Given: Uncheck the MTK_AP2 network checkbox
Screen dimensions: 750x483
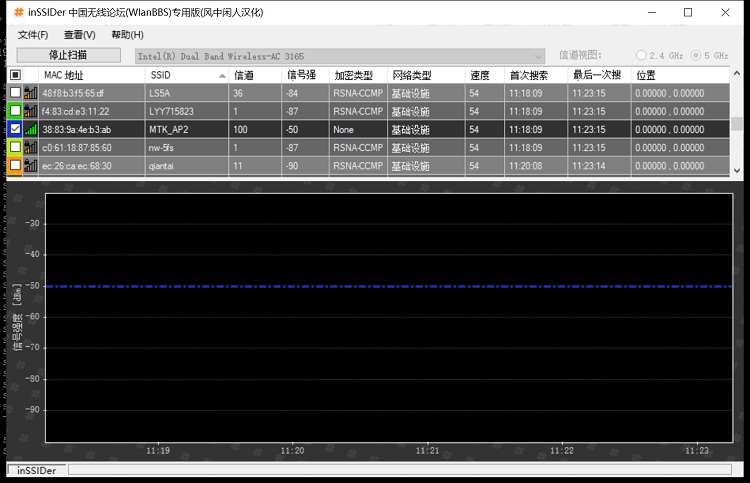Looking at the screenshot, I should pos(15,129).
